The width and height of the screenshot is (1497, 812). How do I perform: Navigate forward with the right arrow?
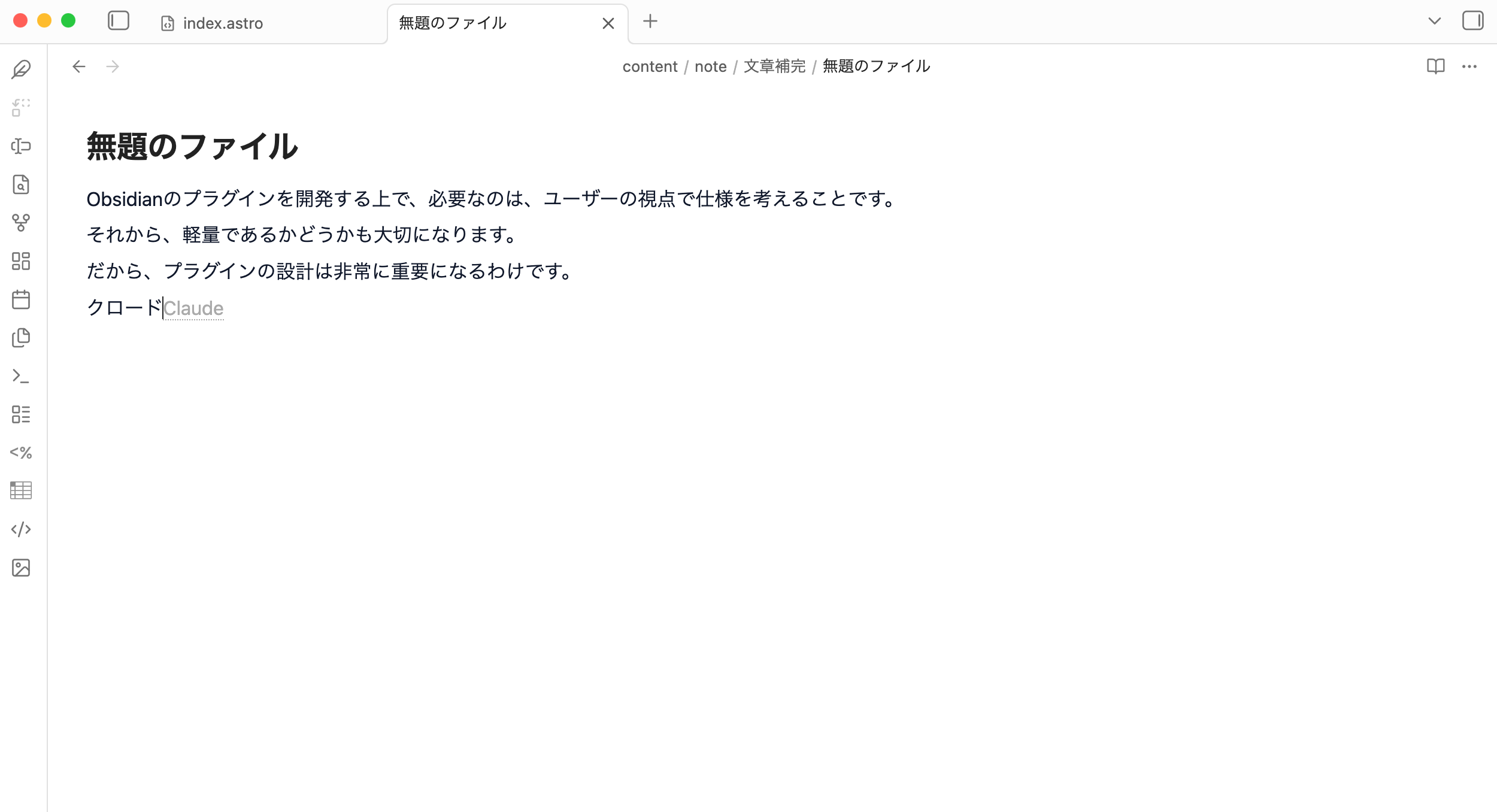pos(113,66)
